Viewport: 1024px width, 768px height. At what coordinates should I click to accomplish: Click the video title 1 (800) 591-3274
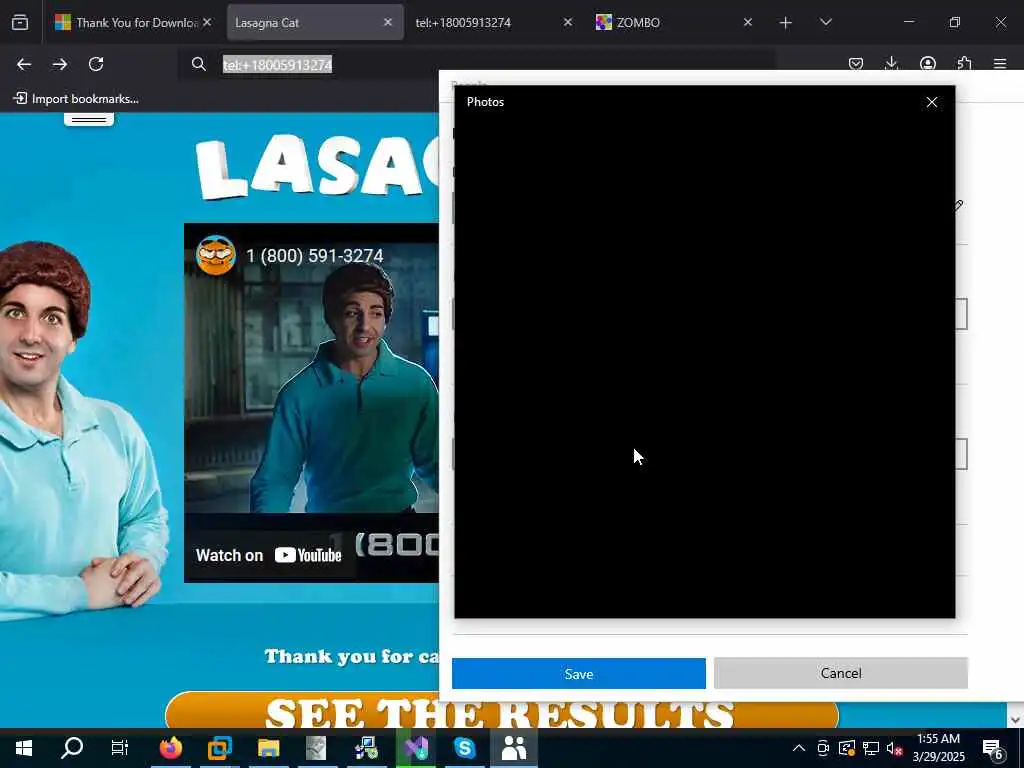point(315,255)
